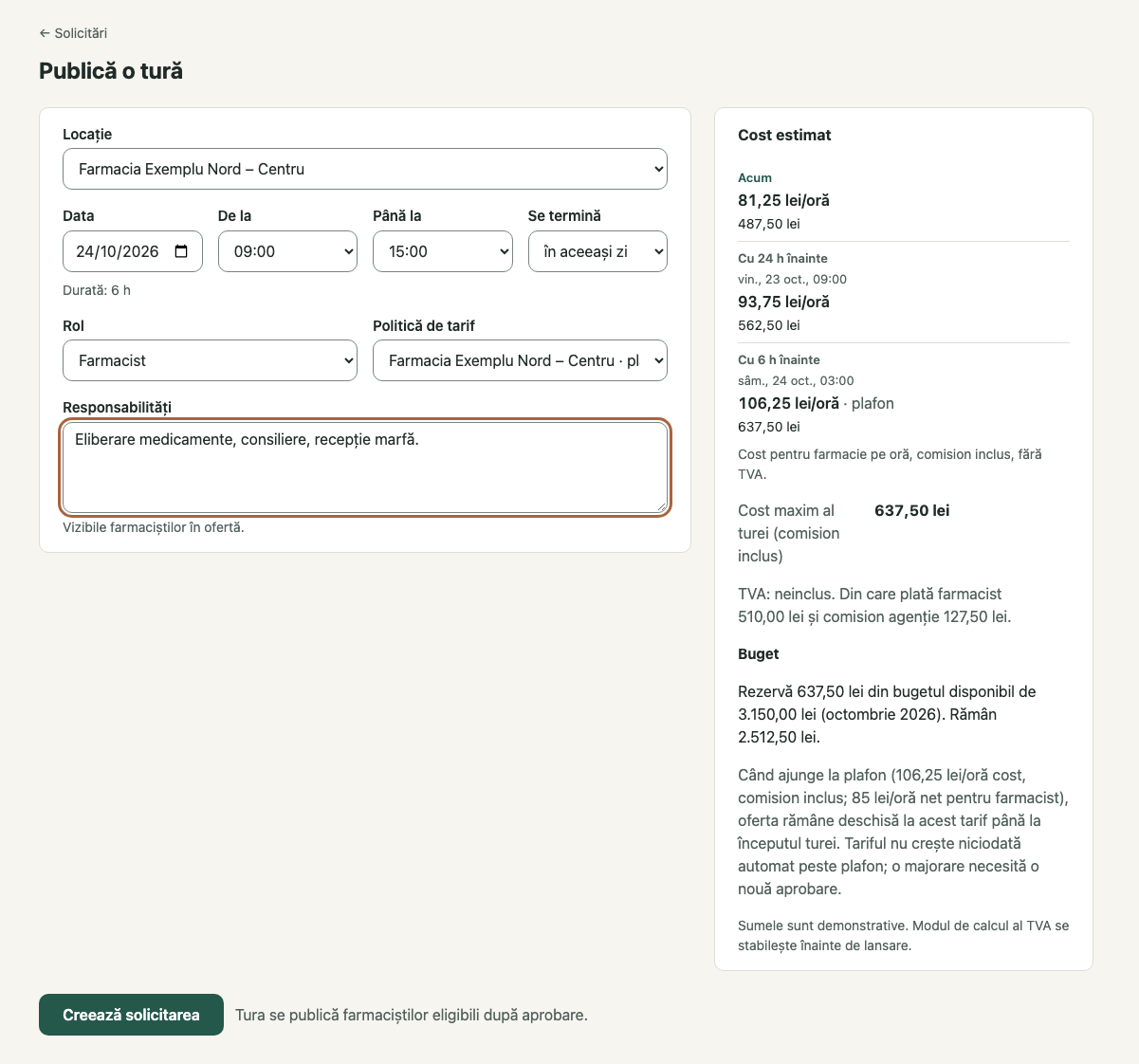Open the Rol dropdown showing Farmacist
Image resolution: width=1139 pixels, height=1064 pixels.
(210, 360)
